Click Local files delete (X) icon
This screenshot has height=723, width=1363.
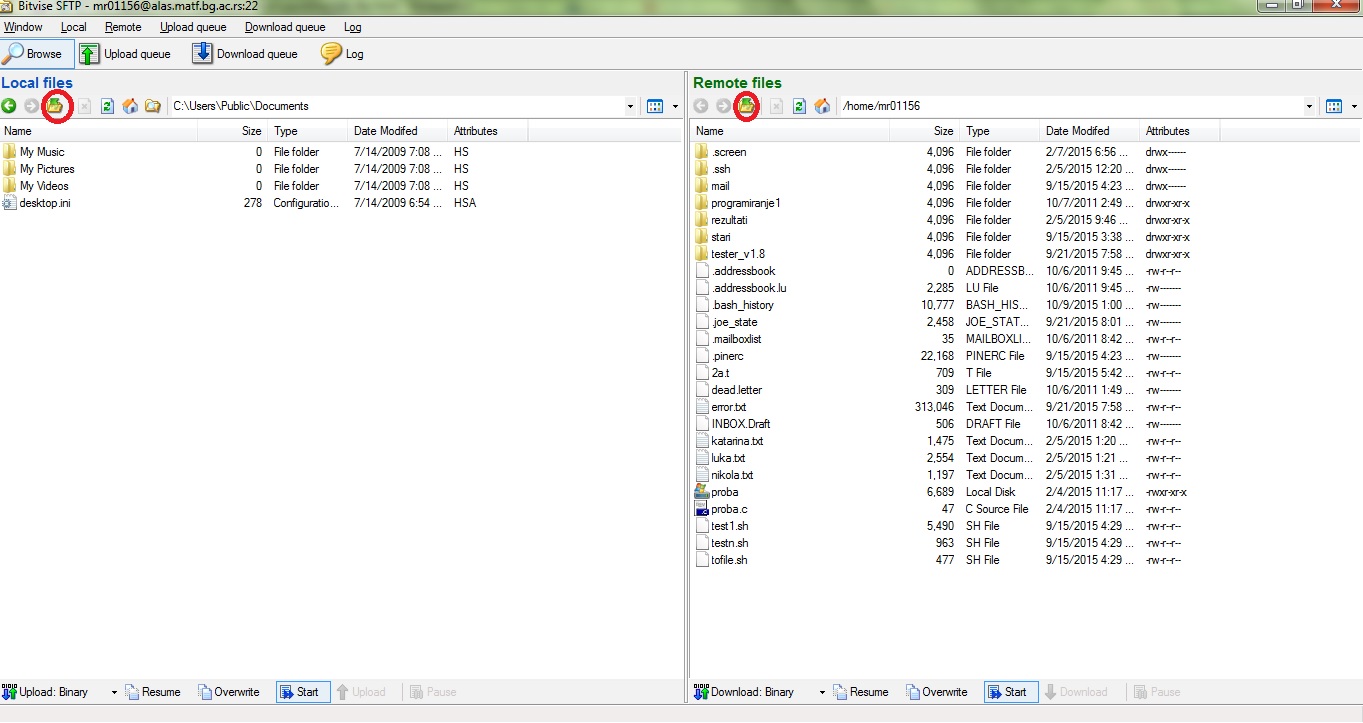point(84,106)
